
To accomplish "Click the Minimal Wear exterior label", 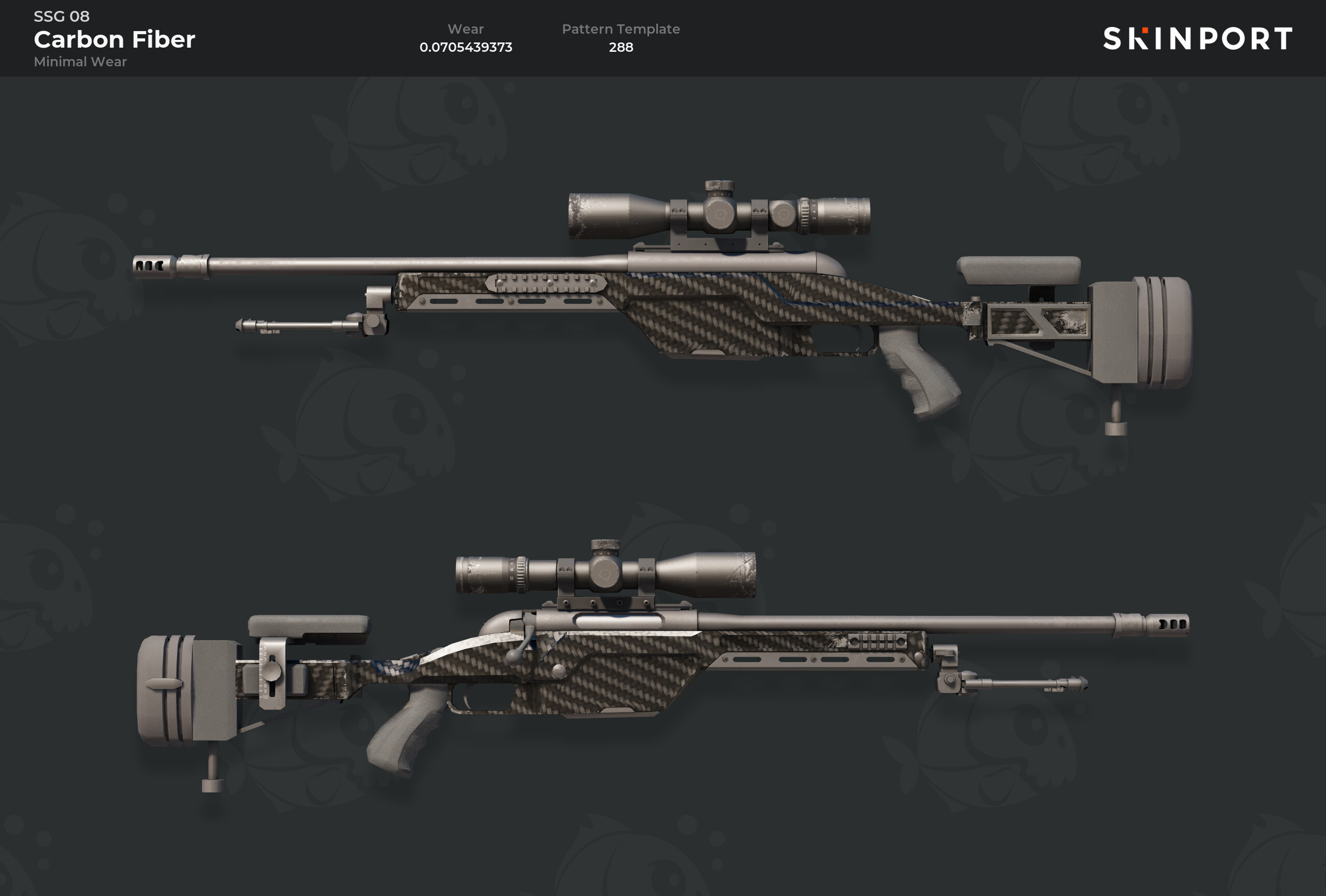I will pos(80,62).
